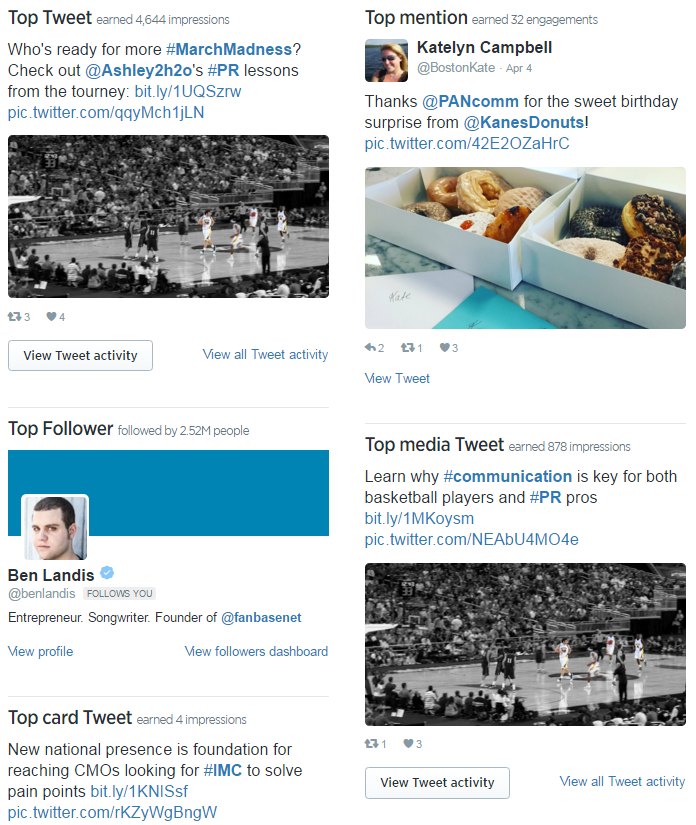Screen dimensions: 696x825
Task: Open the donuts photo in Top mention
Action: [x=525, y=248]
